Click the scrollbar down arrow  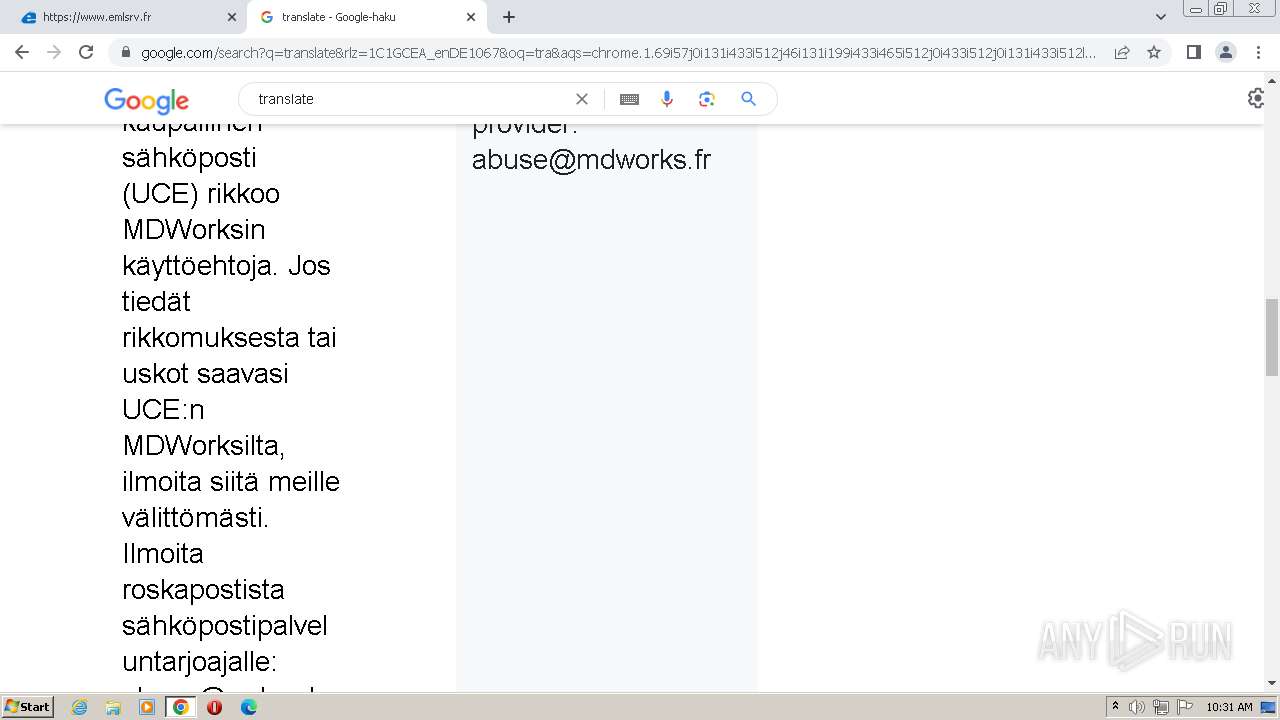click(x=1272, y=683)
